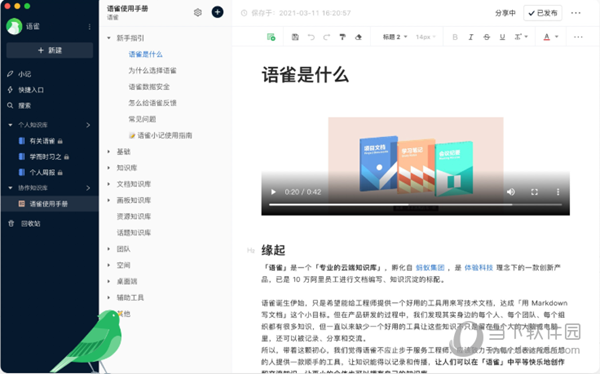This screenshot has width=600, height=374.
Task: Open the account options vertical dots
Action: click(89, 27)
